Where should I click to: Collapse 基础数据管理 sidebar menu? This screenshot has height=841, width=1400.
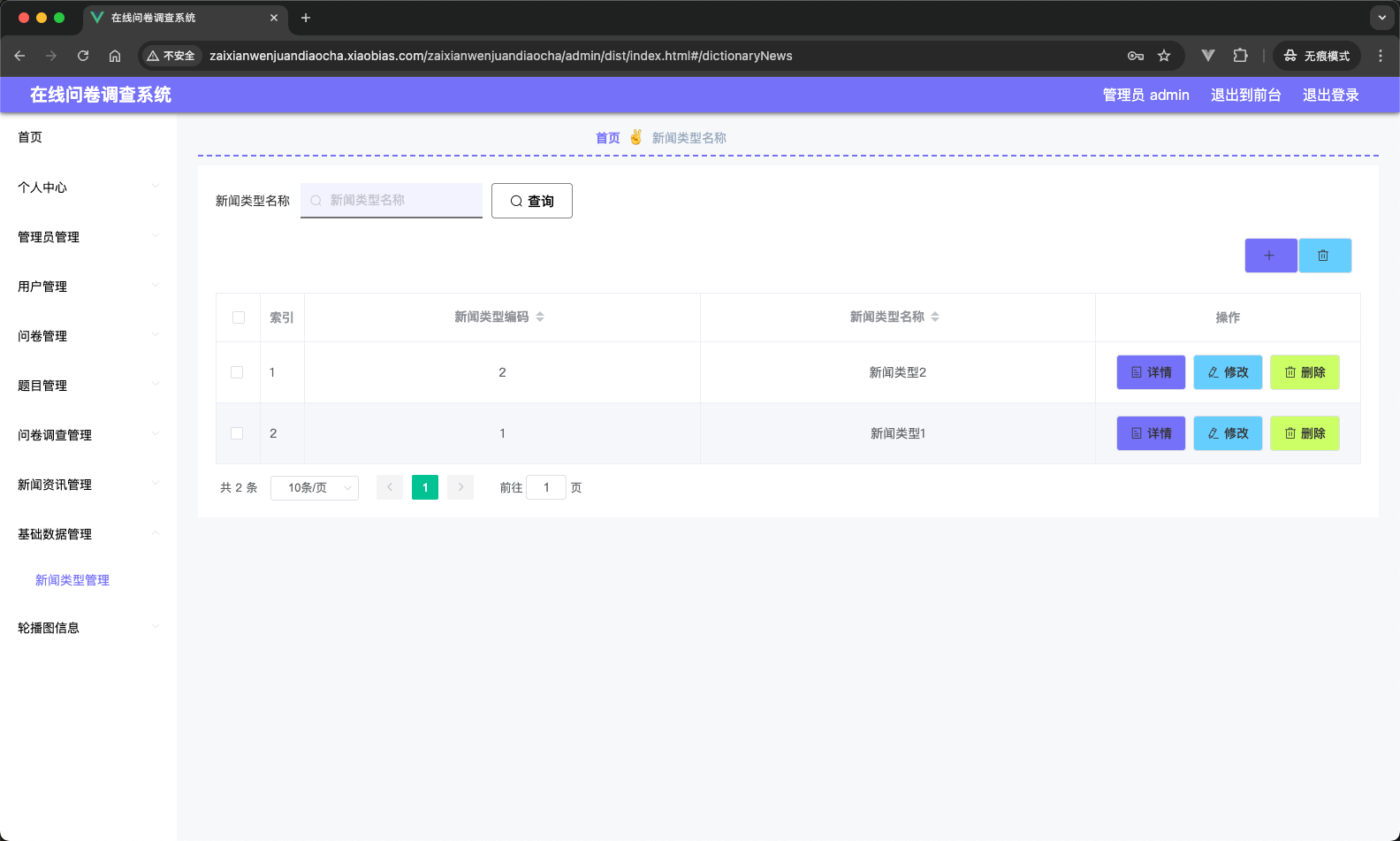(x=88, y=533)
